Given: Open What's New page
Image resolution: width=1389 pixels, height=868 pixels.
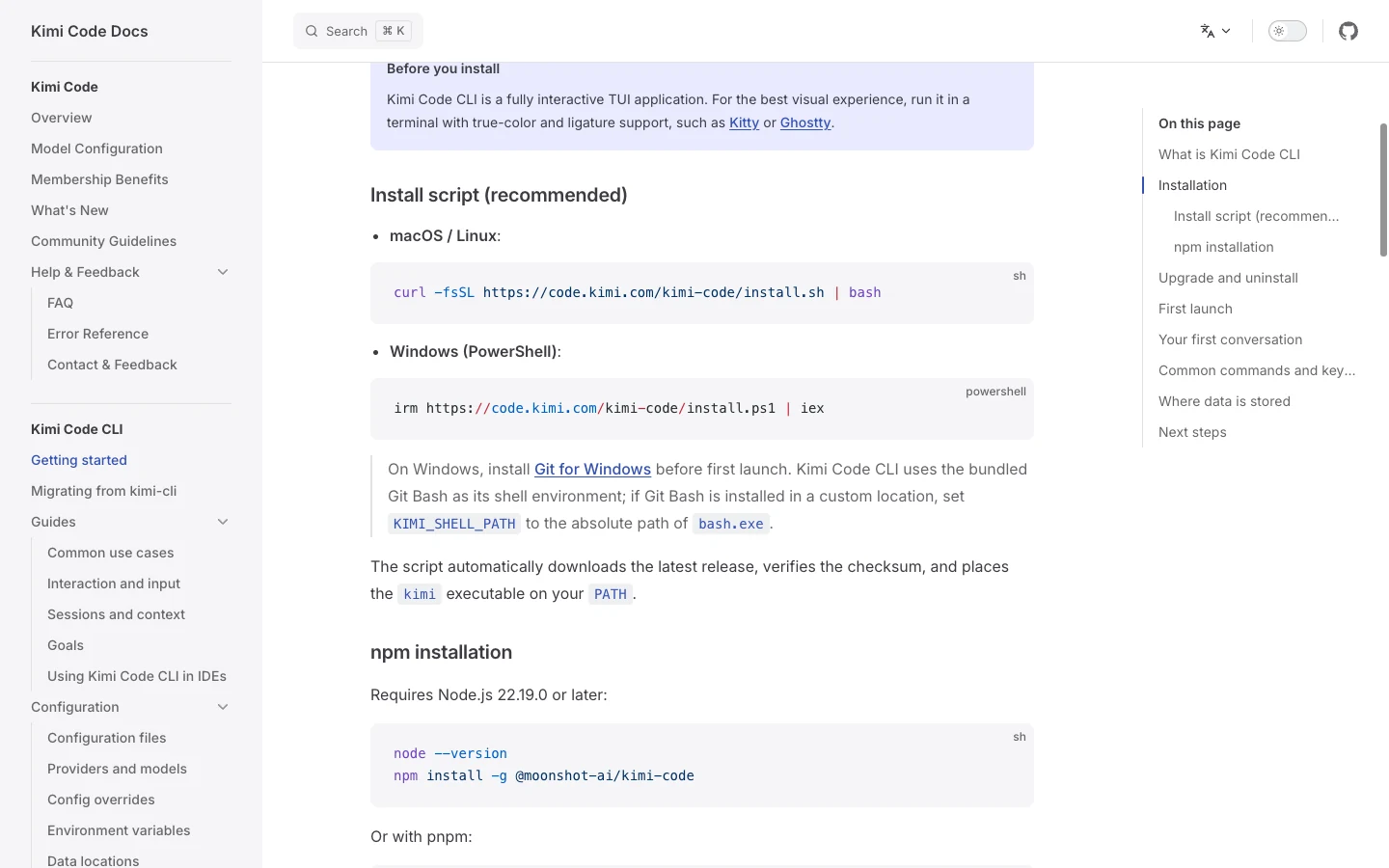Looking at the screenshot, I should click(69, 210).
